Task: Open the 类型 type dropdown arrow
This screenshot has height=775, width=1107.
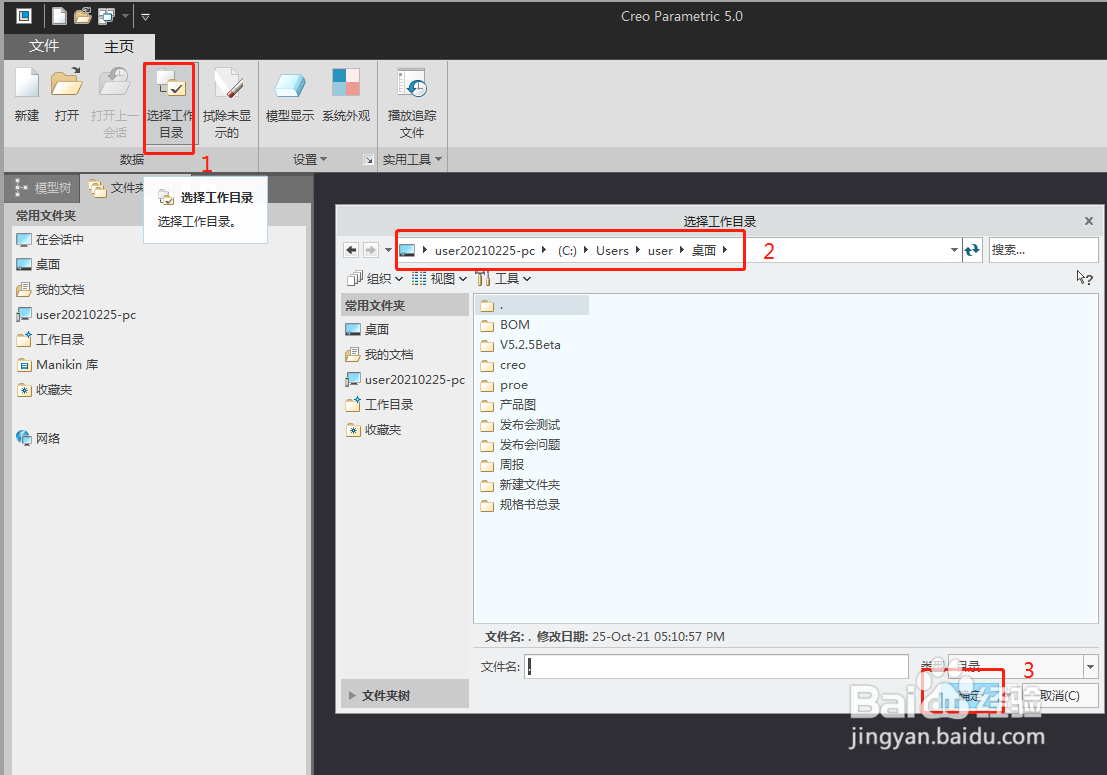Action: pos(1090,666)
